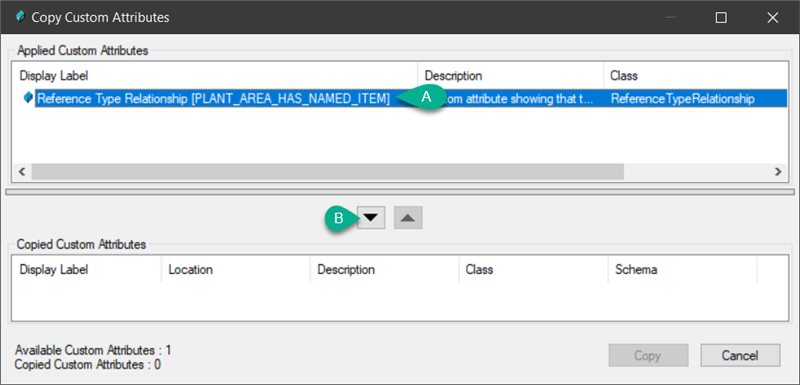Click the up-arrow remove button
800x385 pixels.
click(x=408, y=218)
